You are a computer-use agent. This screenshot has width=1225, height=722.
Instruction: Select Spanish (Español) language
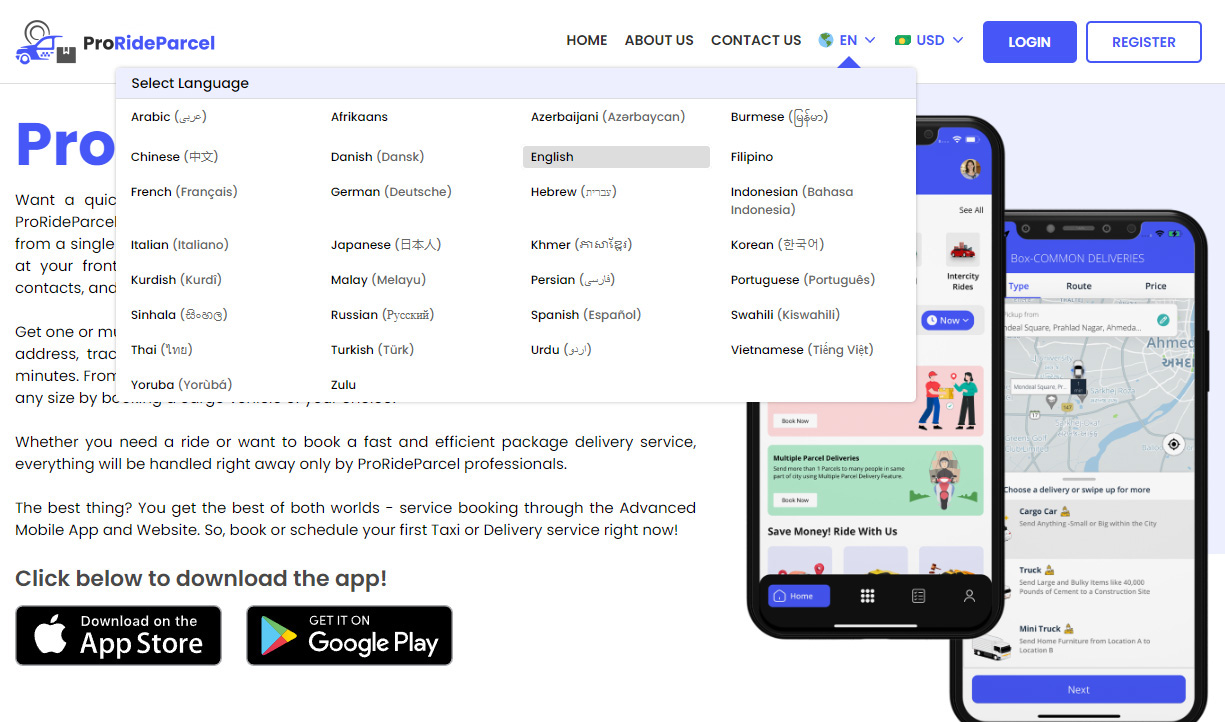pos(586,315)
